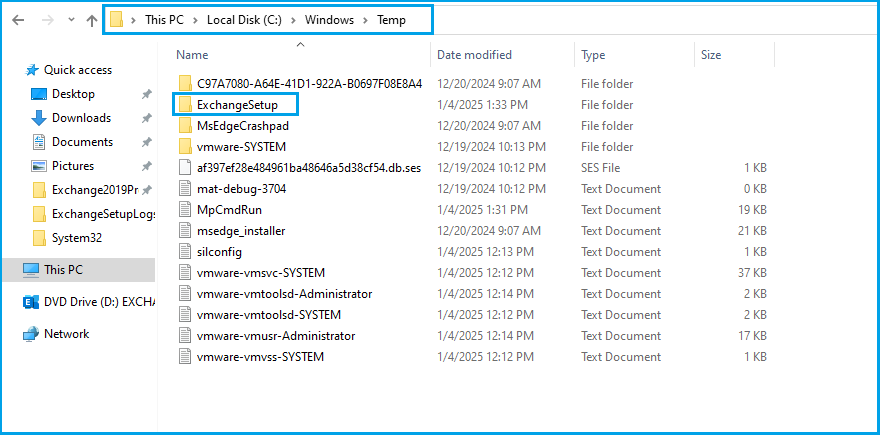Open the System32 folder in Quick access
The image size is (880, 435).
pyautogui.click(x=76, y=238)
